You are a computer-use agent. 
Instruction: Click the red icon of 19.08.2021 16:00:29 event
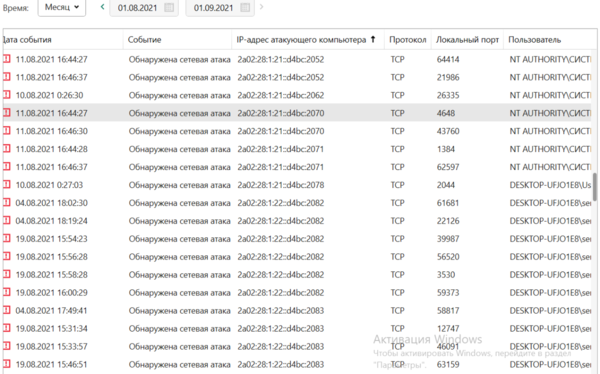click(7, 292)
